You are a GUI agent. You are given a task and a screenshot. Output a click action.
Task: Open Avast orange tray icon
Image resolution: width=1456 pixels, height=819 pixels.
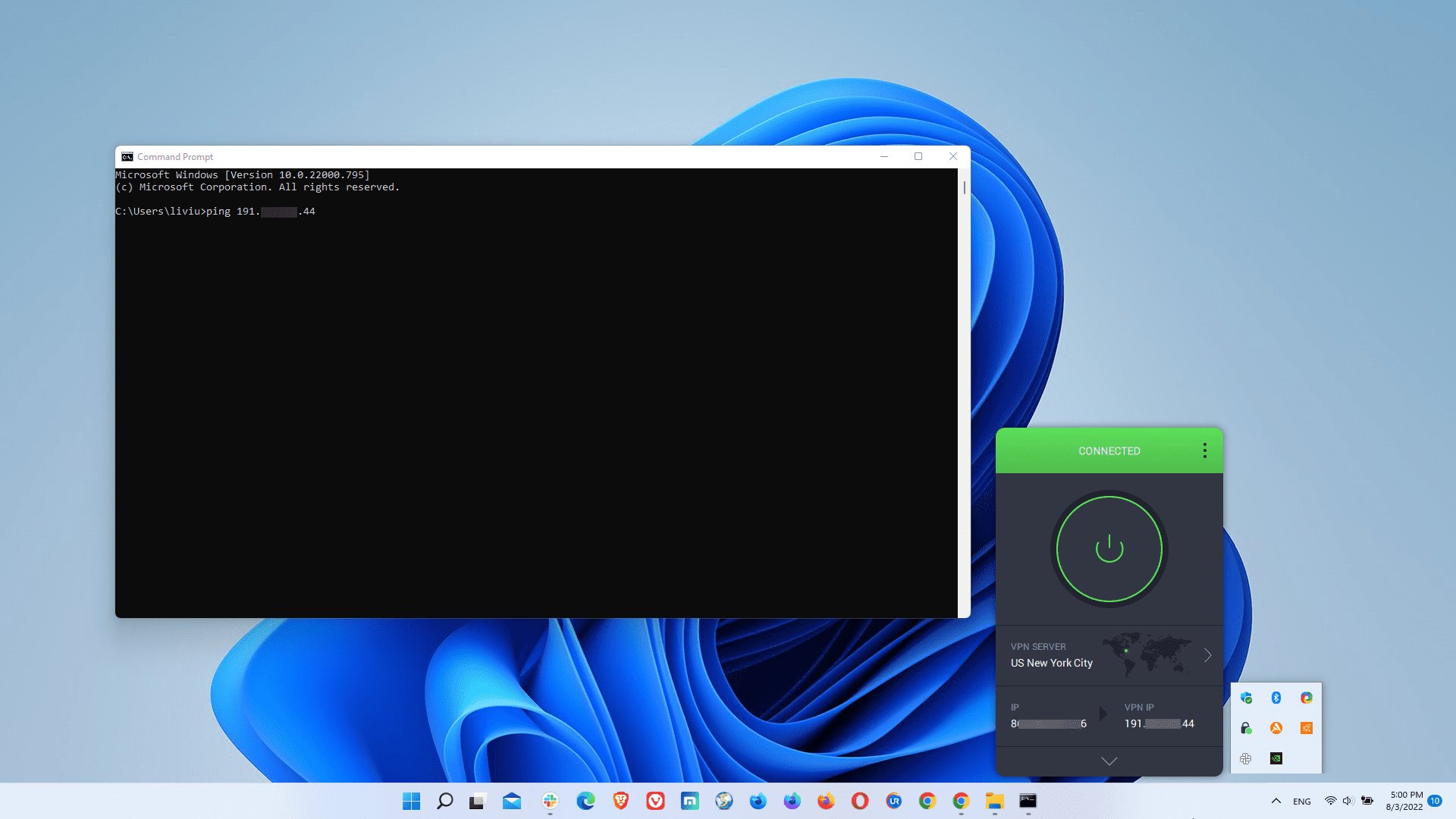point(1276,728)
